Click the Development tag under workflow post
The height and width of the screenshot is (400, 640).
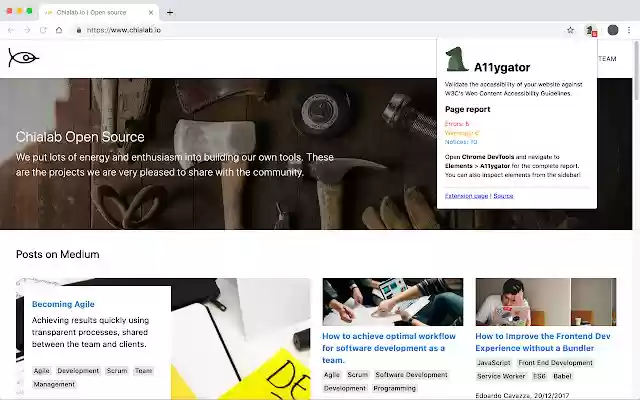click(x=345, y=388)
